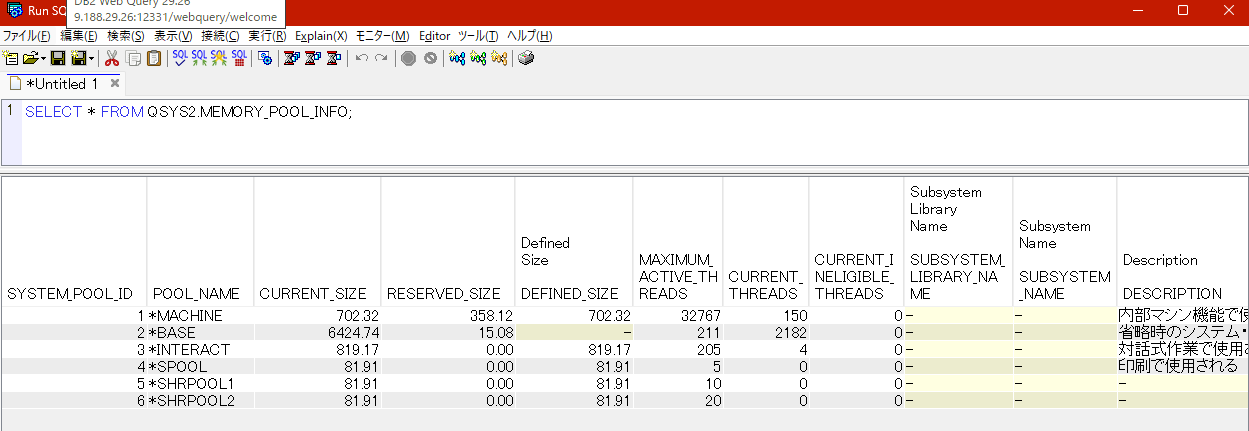Open the 表示(V) menu
The width and height of the screenshot is (1249, 431).
[173, 36]
